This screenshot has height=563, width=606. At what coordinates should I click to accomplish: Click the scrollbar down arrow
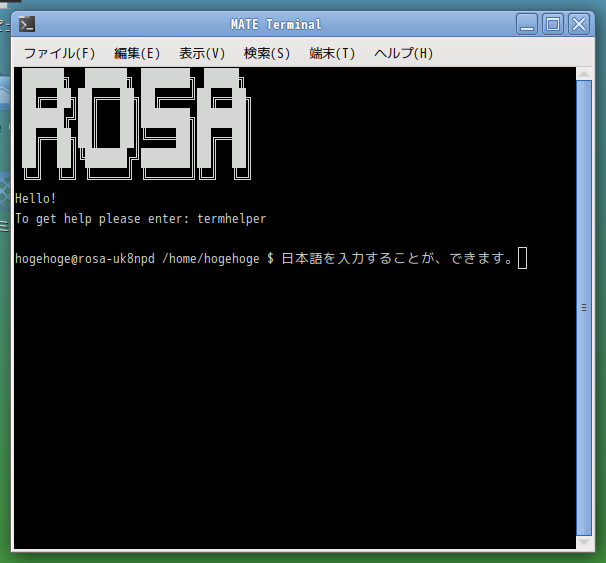(584, 543)
